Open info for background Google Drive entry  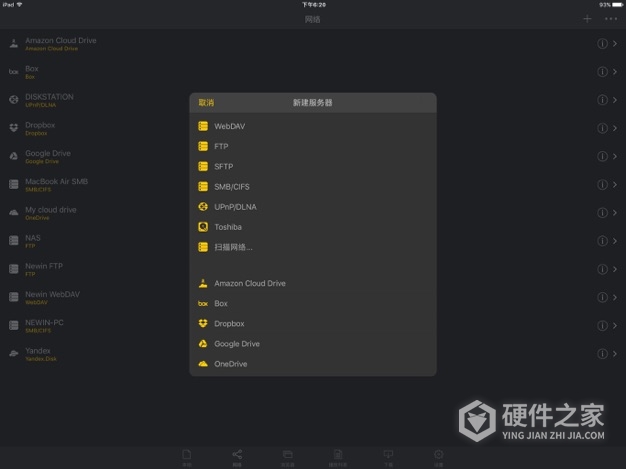pos(602,156)
